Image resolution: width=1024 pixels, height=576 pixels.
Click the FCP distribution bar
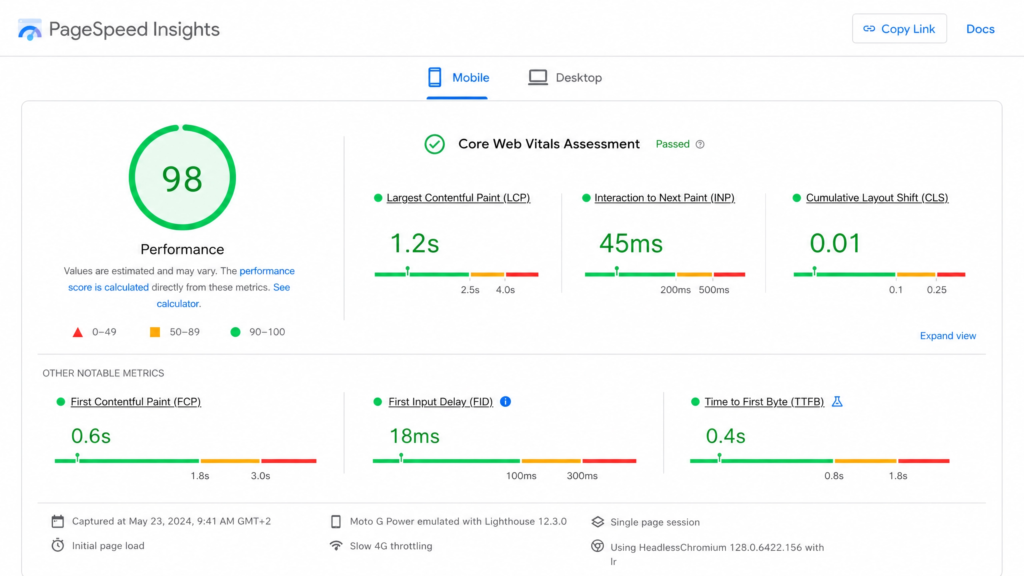coord(185,460)
